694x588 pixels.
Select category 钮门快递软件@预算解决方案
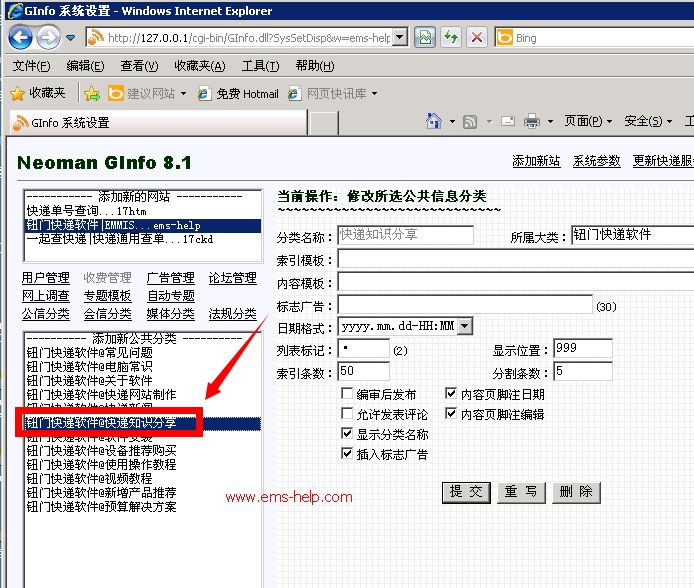click(143, 507)
